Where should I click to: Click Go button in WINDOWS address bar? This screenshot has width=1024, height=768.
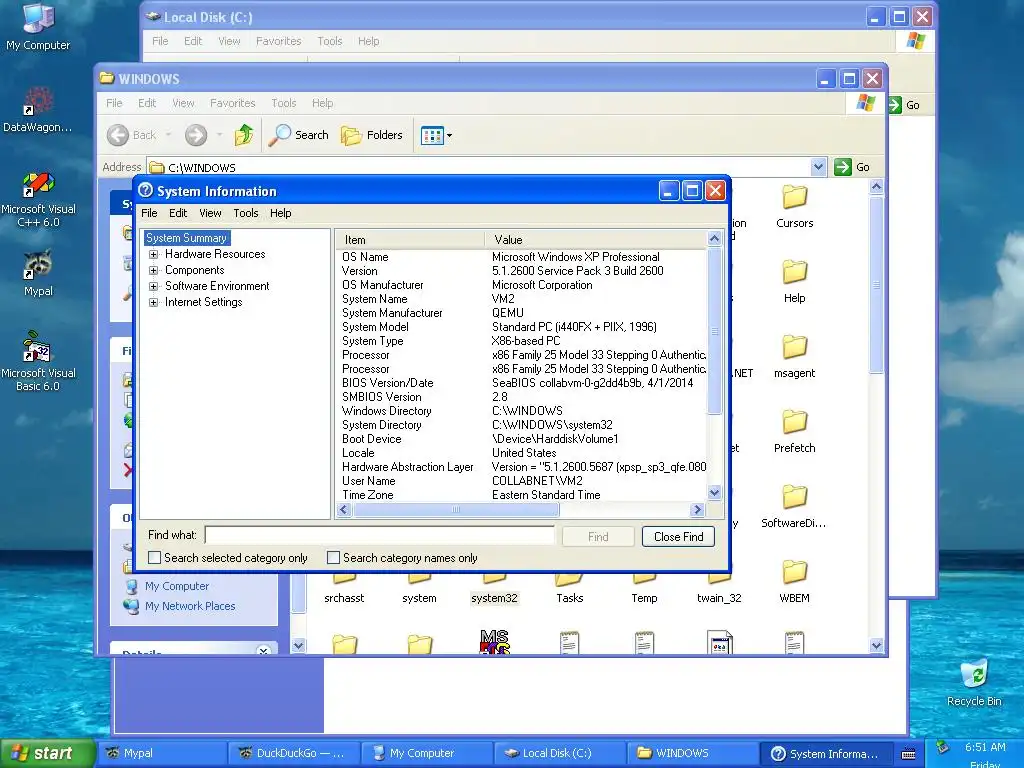[852, 167]
